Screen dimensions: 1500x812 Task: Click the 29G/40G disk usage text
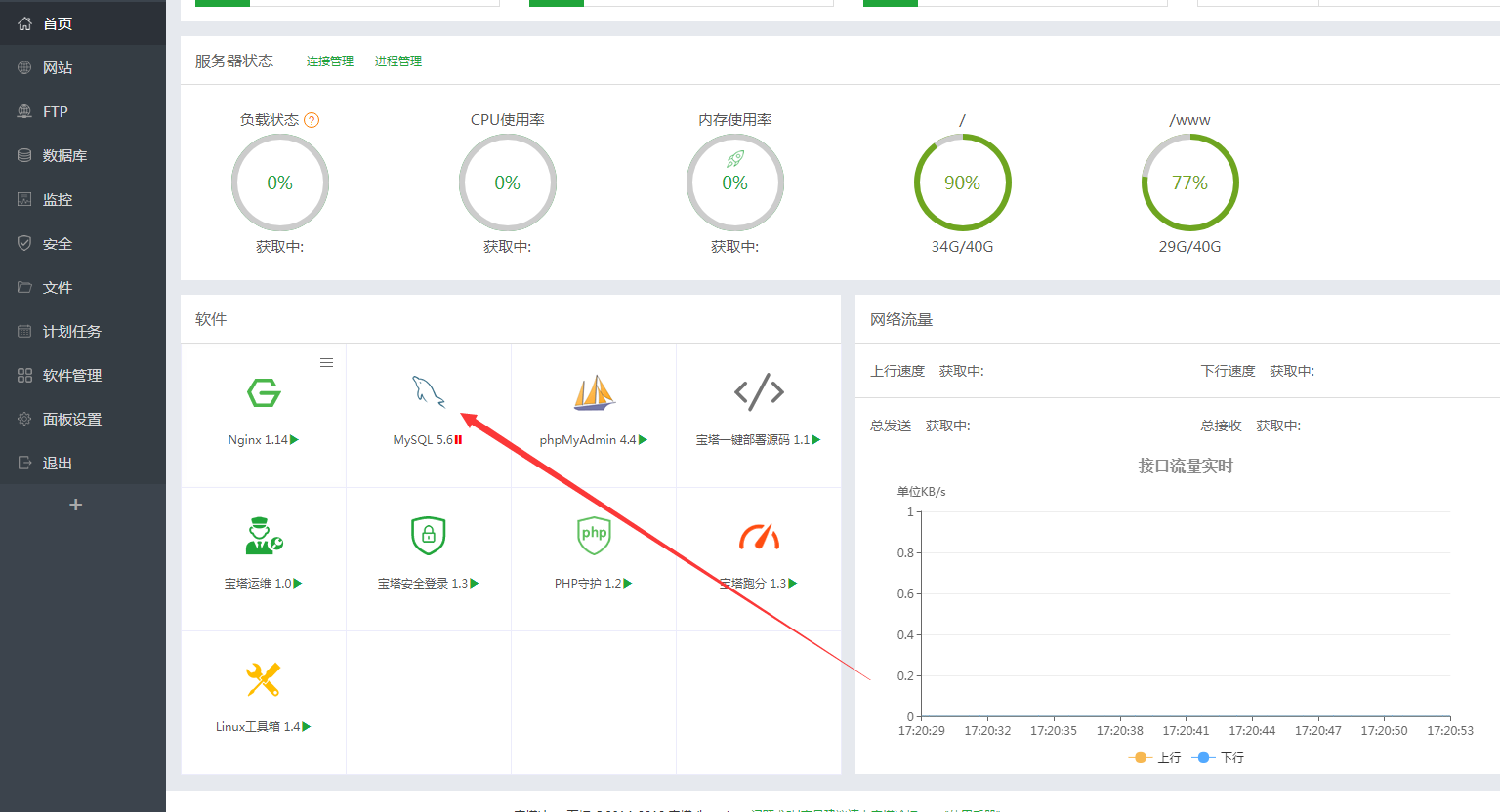1190,247
